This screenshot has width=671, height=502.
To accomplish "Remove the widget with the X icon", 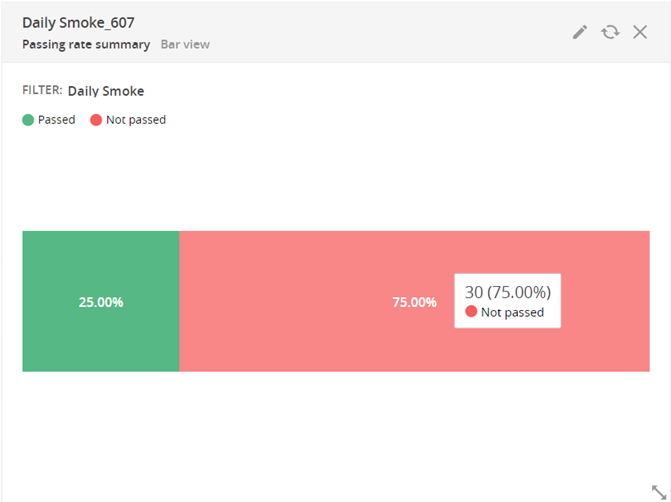I will click(x=640, y=32).
